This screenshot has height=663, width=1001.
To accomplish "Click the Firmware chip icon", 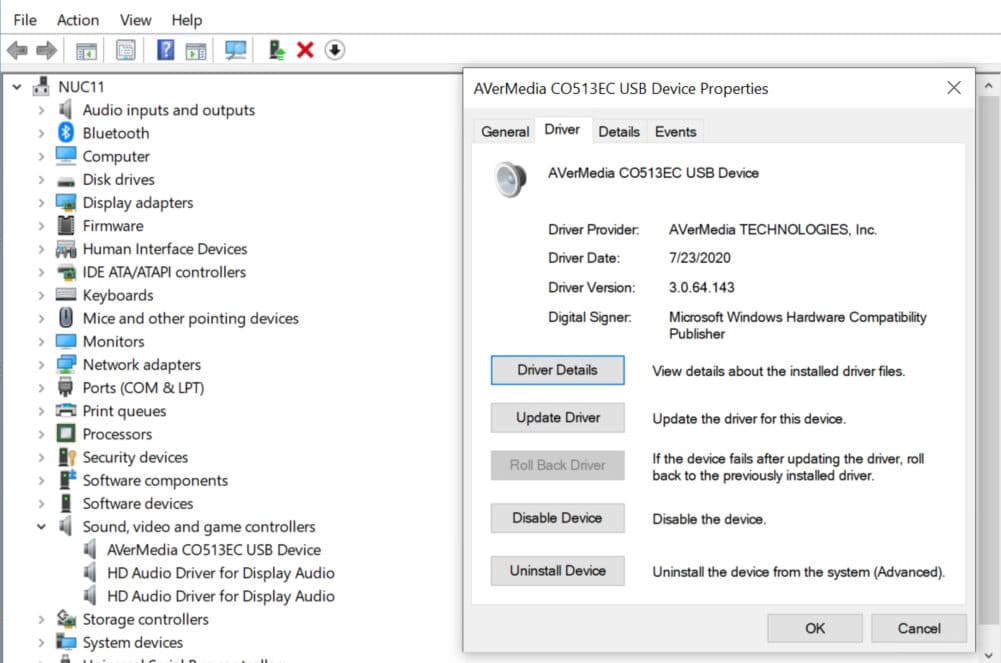I will [x=66, y=225].
